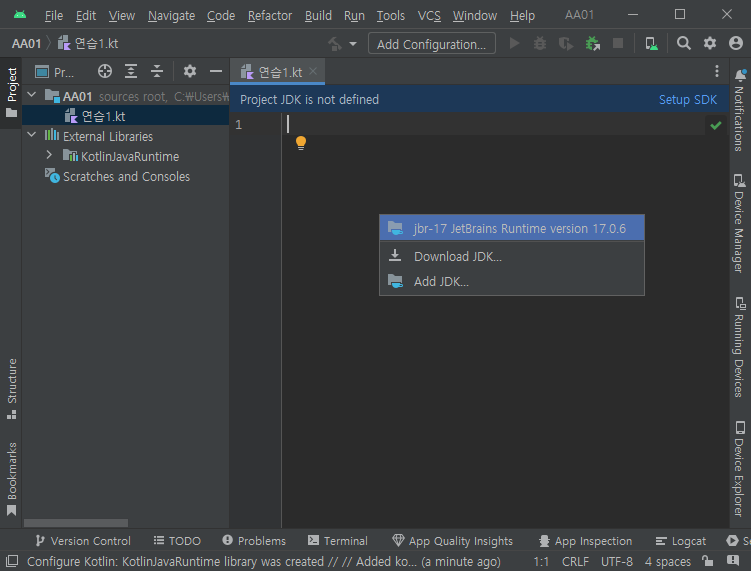Choose Add JDK... from popup

tap(512, 281)
